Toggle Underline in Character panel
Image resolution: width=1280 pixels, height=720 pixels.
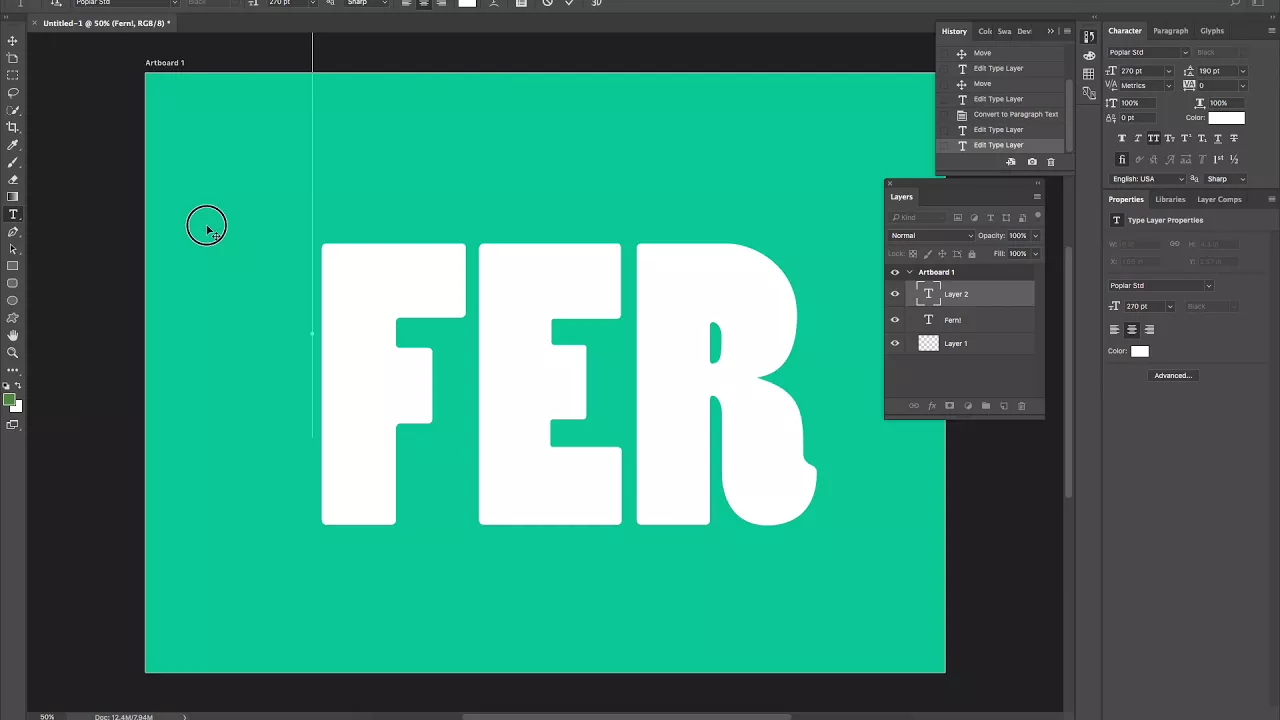[x=1217, y=138]
